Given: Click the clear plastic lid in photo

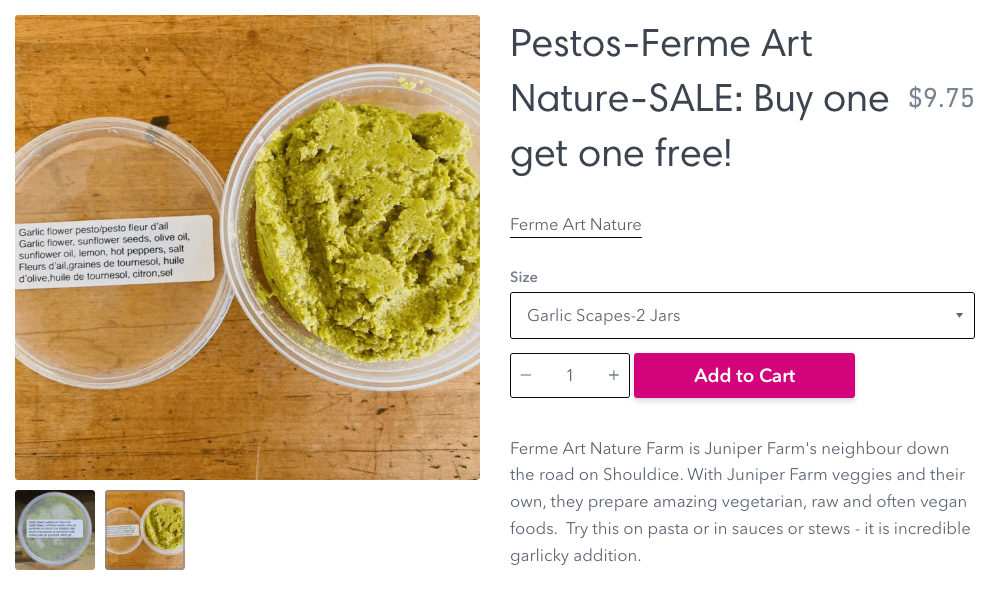Looking at the screenshot, I should pyautogui.click(x=110, y=330).
